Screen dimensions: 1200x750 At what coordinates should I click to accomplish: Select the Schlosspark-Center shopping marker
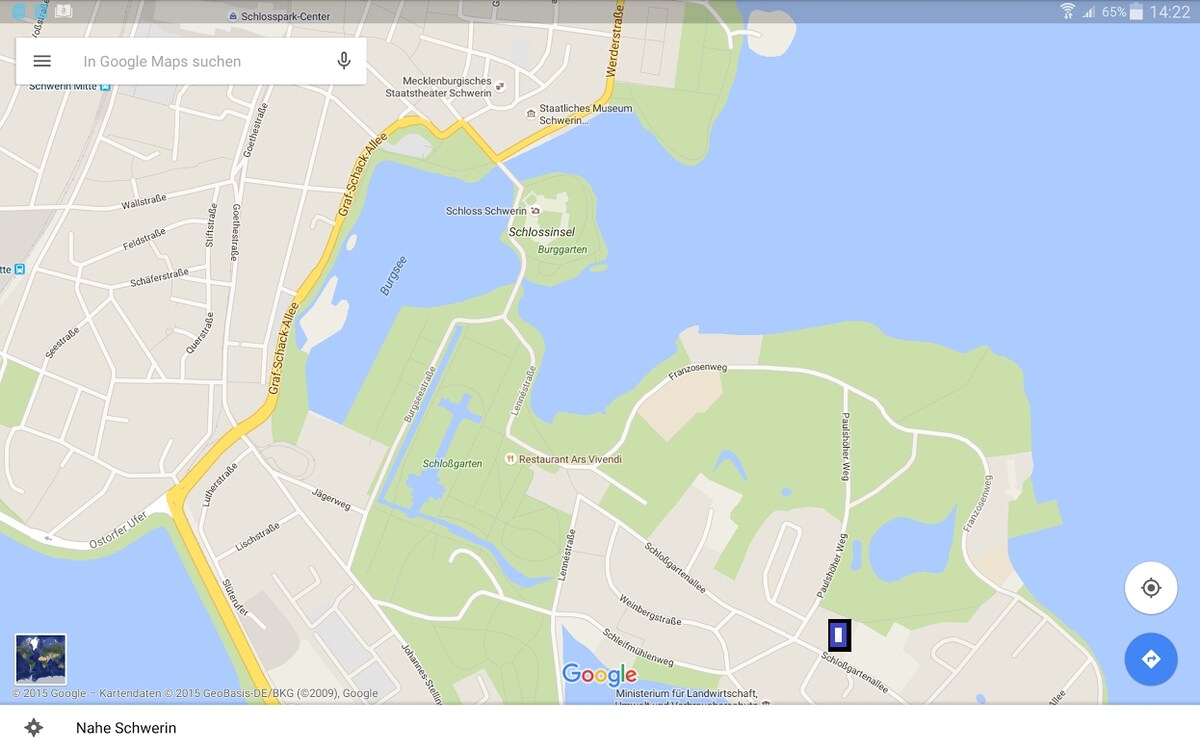233,17
